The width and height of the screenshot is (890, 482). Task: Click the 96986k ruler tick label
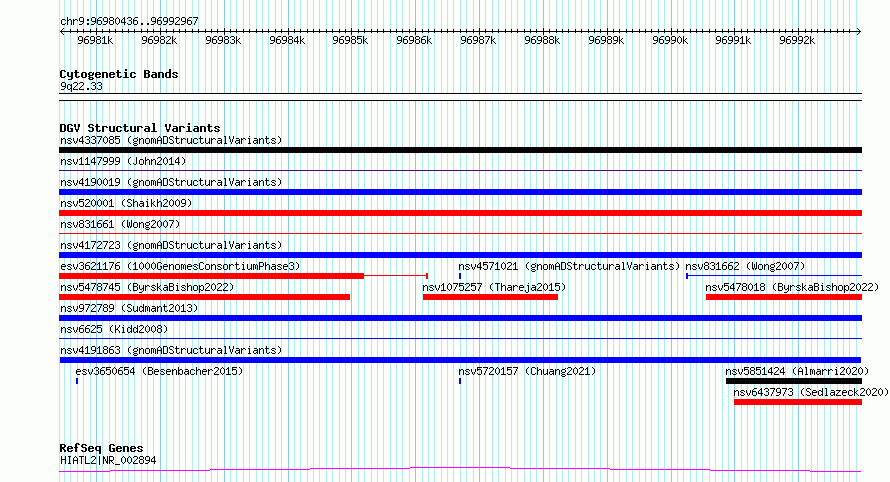click(414, 40)
